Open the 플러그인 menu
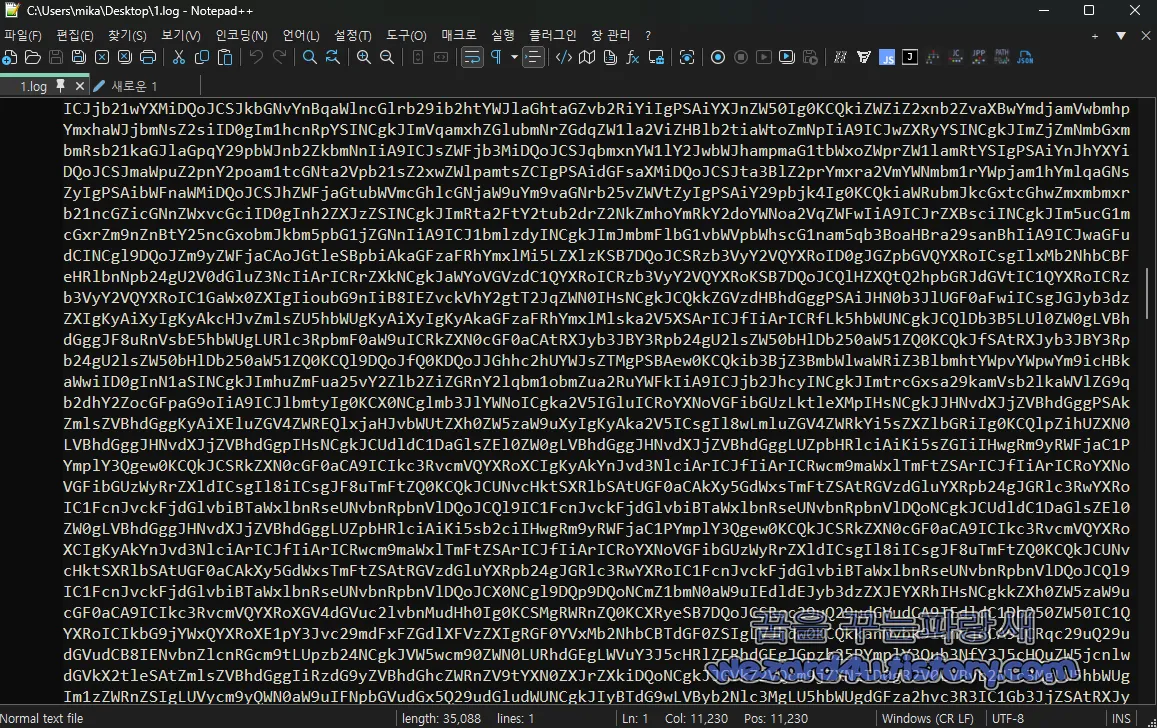The width and height of the screenshot is (1157, 728). [x=552, y=34]
